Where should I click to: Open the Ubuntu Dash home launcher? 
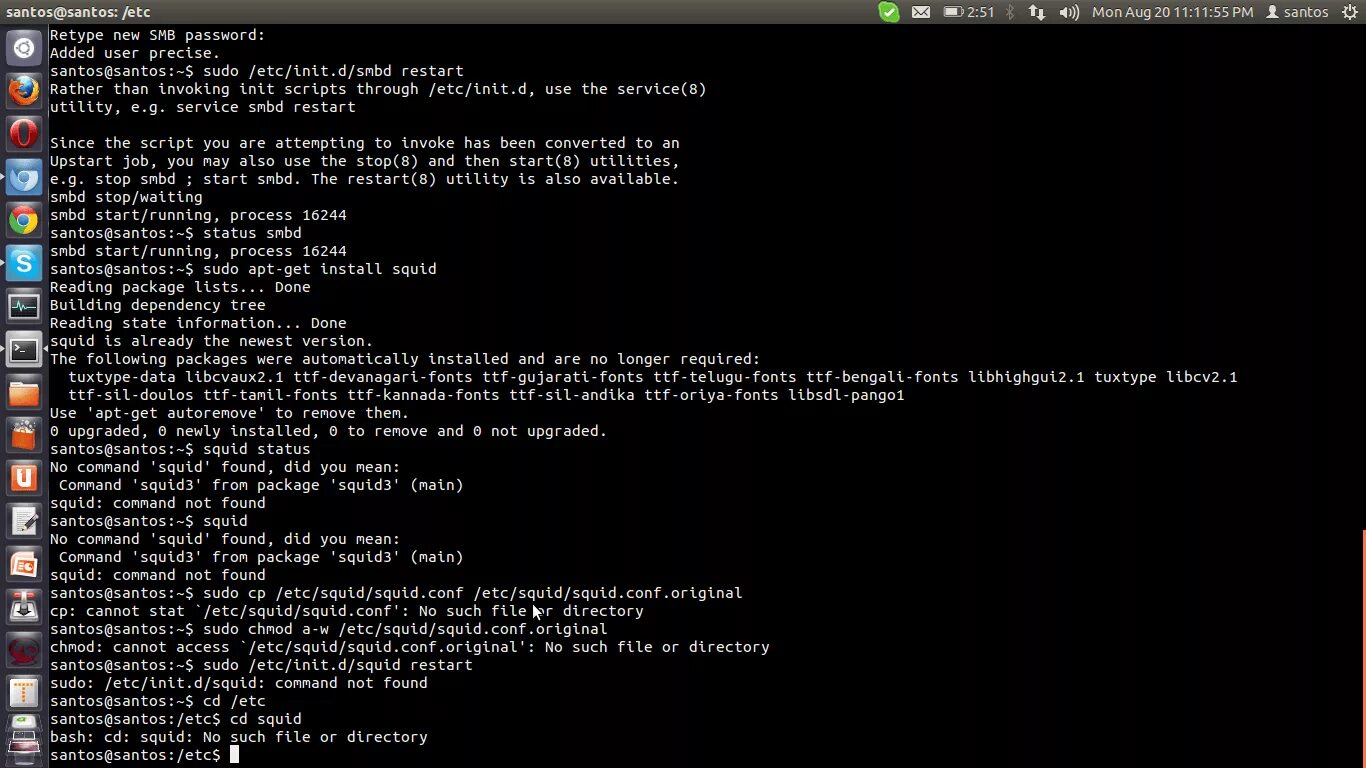24,47
